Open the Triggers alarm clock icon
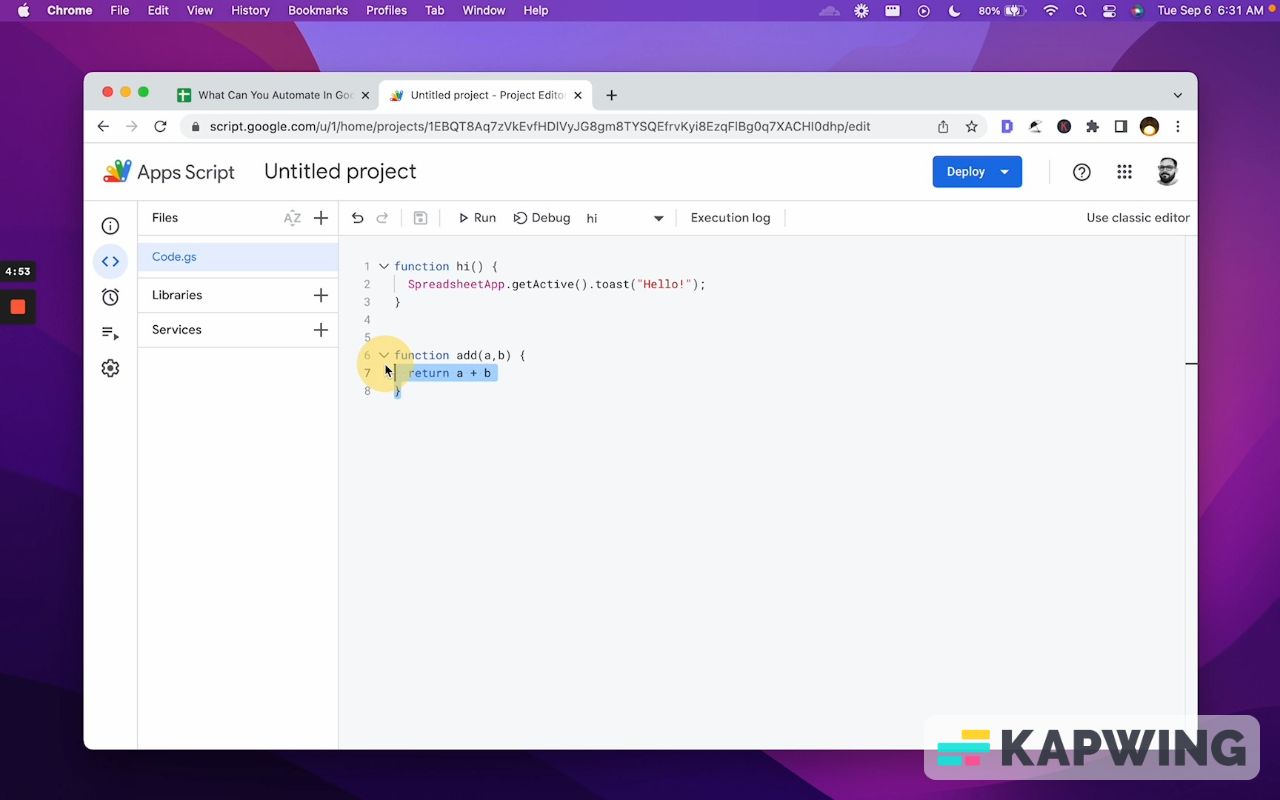1280x800 pixels. click(110, 297)
